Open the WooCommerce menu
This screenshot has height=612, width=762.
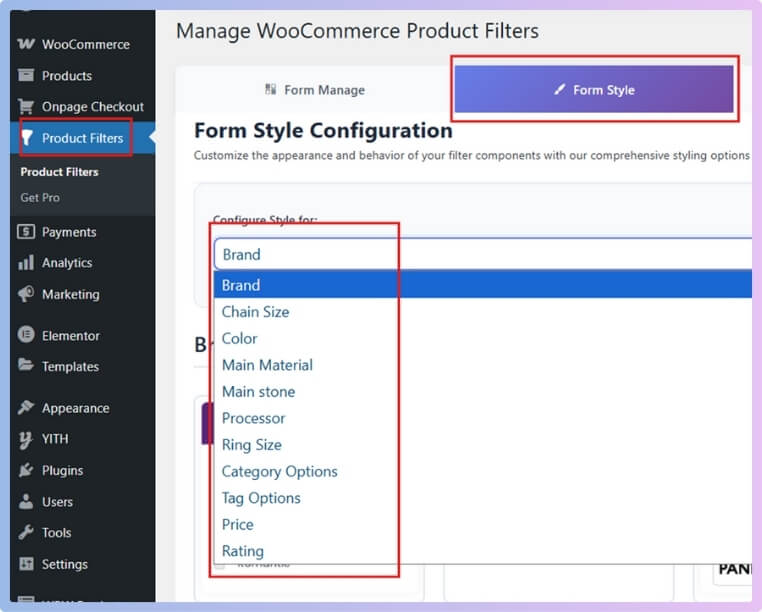coord(83,44)
